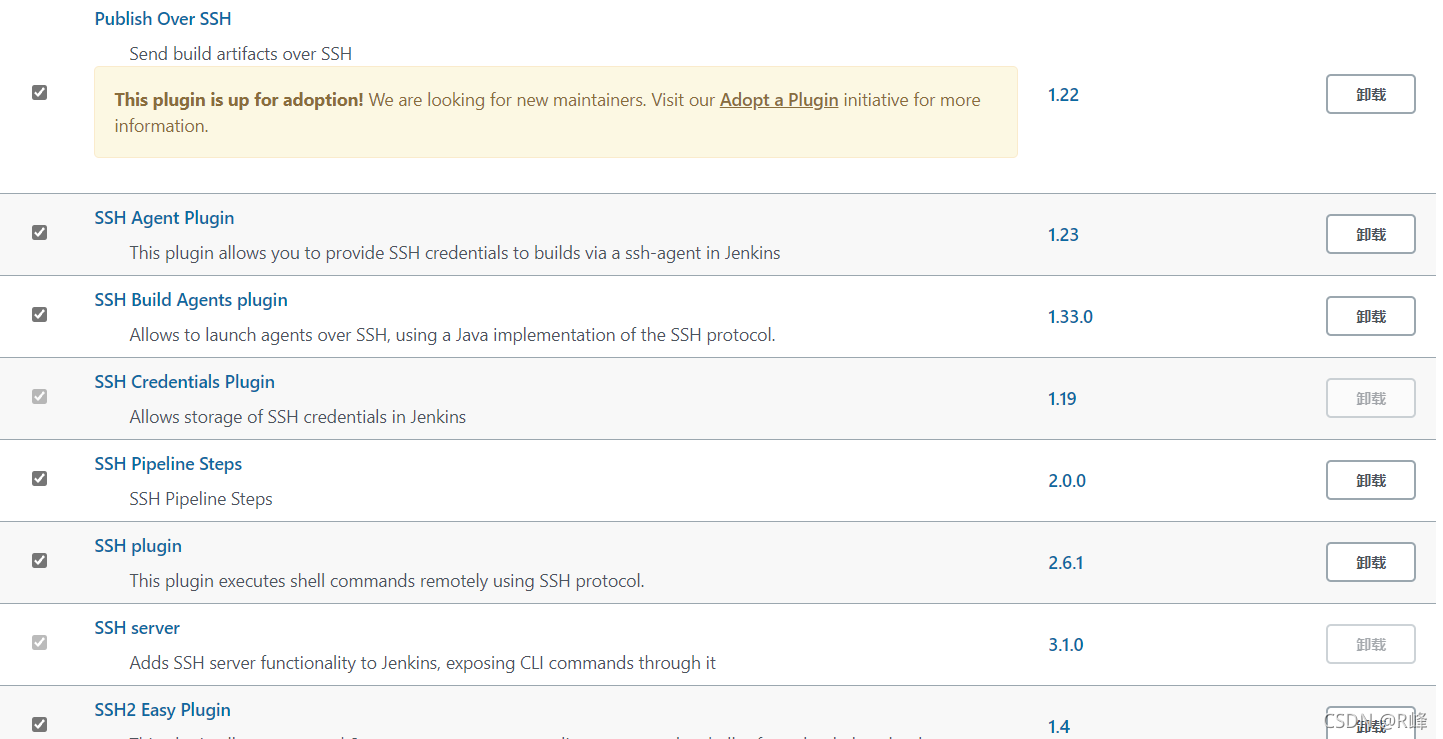The width and height of the screenshot is (1443, 739).
Task: Uninstall the SSH Pipeline Steps plugin
Action: click(1371, 480)
